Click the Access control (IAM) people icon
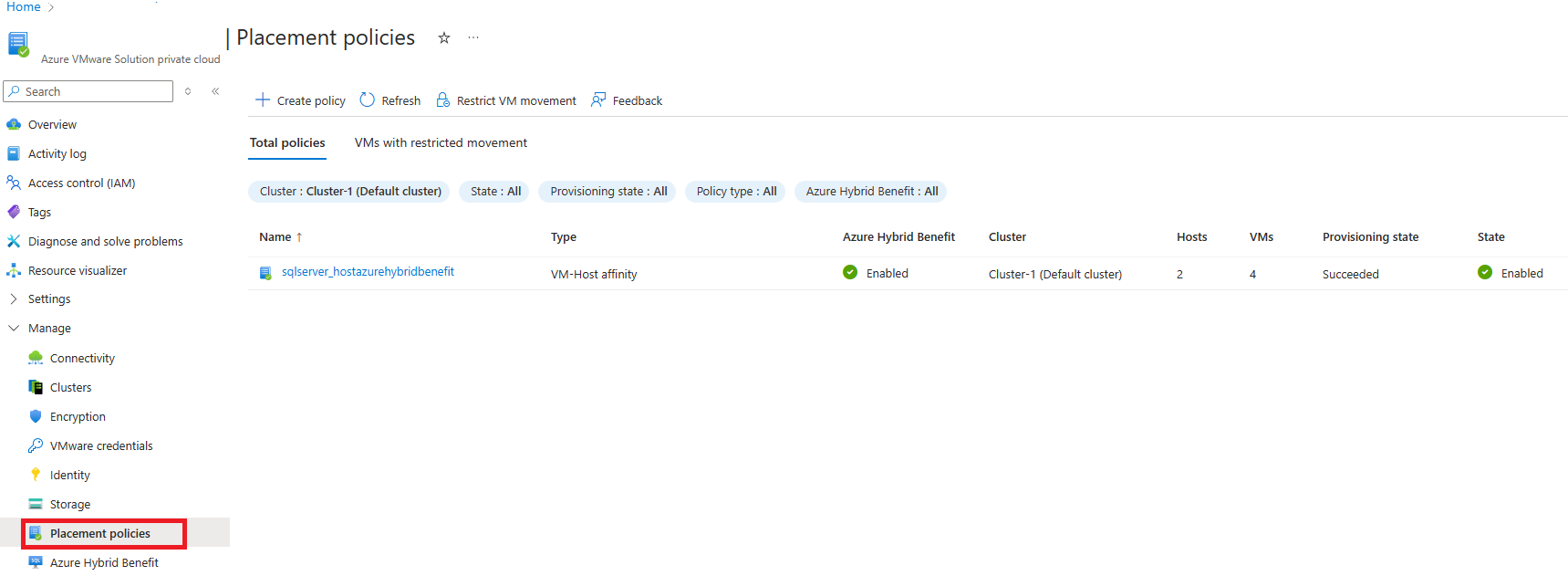Image resolution: width=1568 pixels, height=576 pixels. [x=14, y=183]
